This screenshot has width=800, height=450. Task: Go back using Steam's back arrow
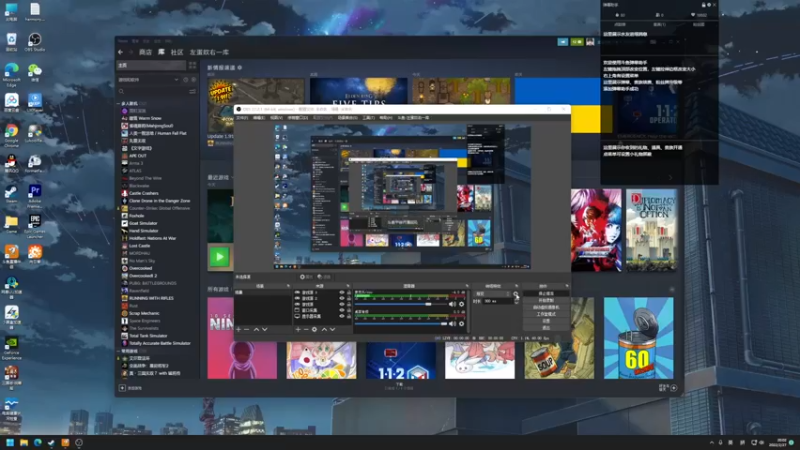coord(120,52)
